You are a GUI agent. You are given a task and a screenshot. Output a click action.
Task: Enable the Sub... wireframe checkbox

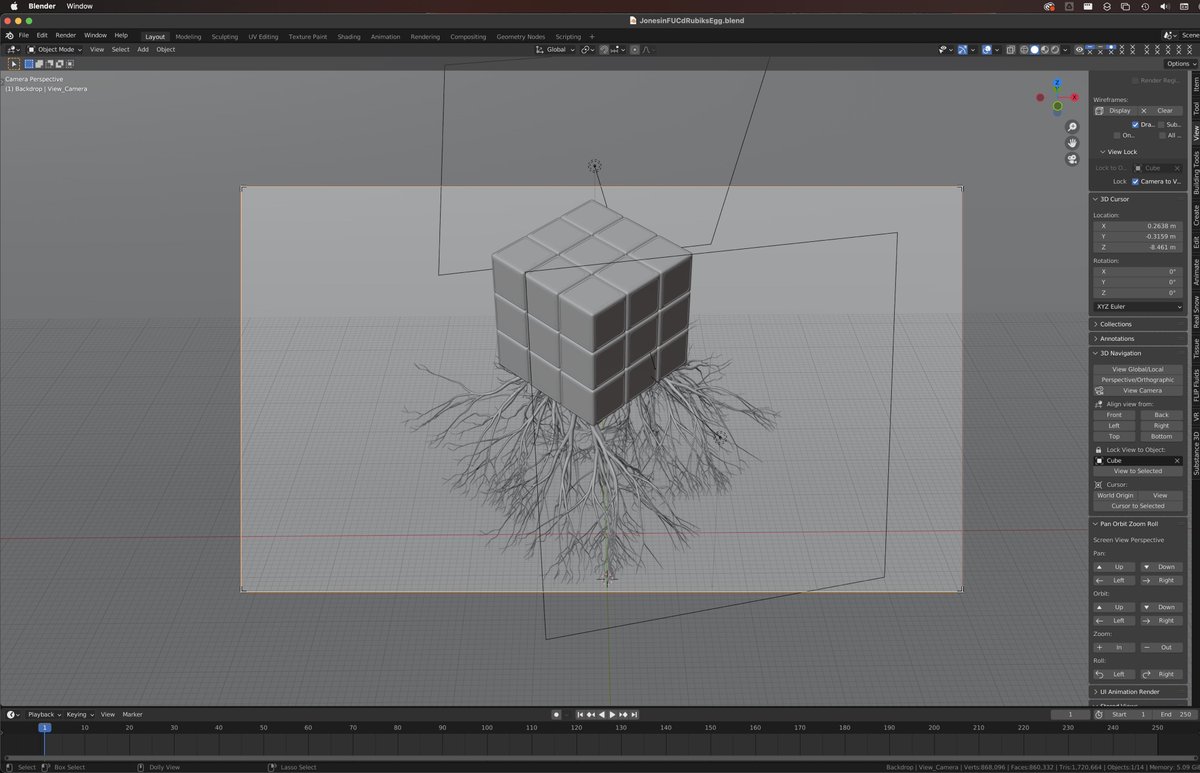coord(1161,125)
